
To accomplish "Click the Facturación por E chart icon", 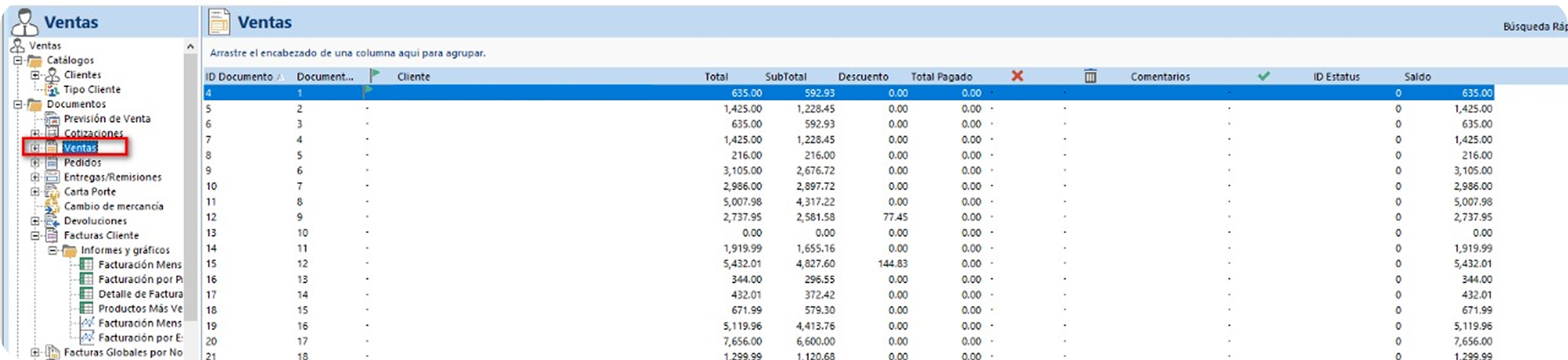I will coord(87,337).
